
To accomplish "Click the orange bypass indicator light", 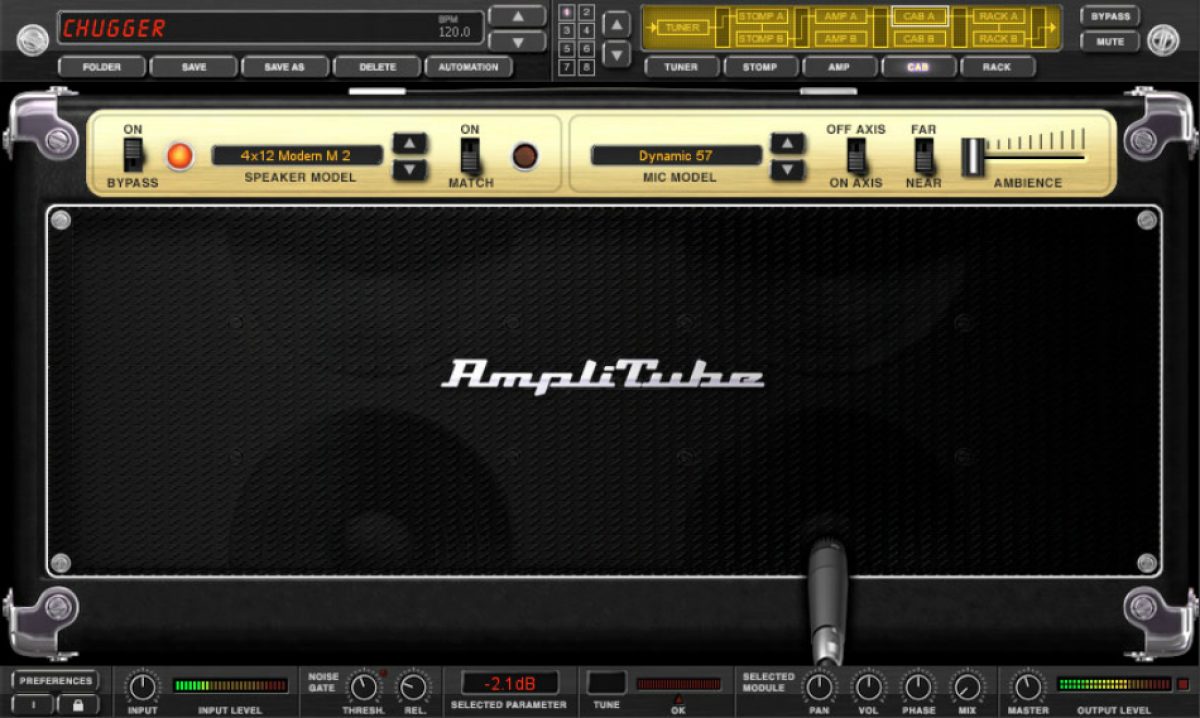I will (x=179, y=156).
